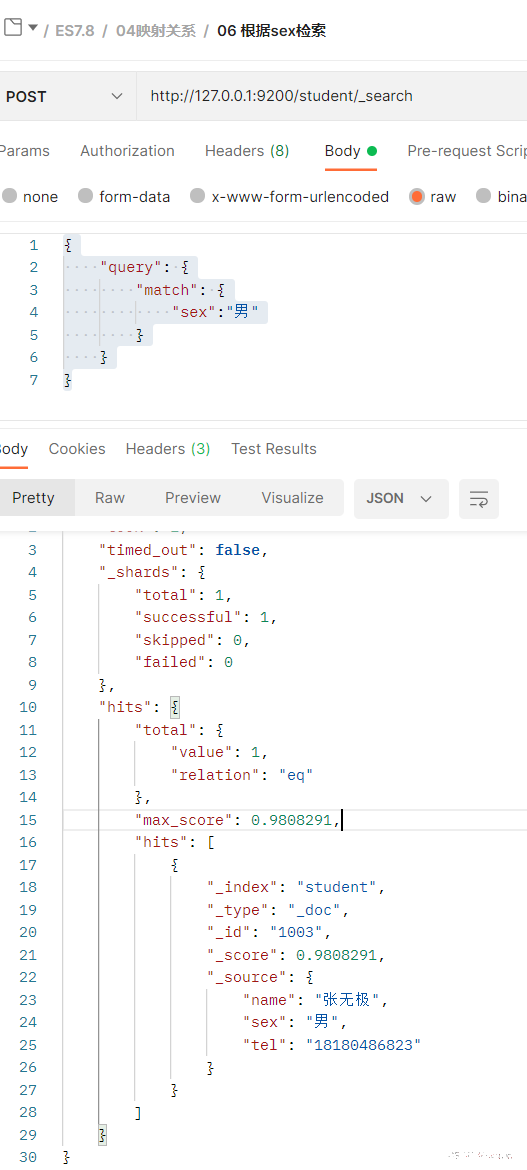Select the binary body radio button
This screenshot has width=527, height=1170.
coord(484,196)
